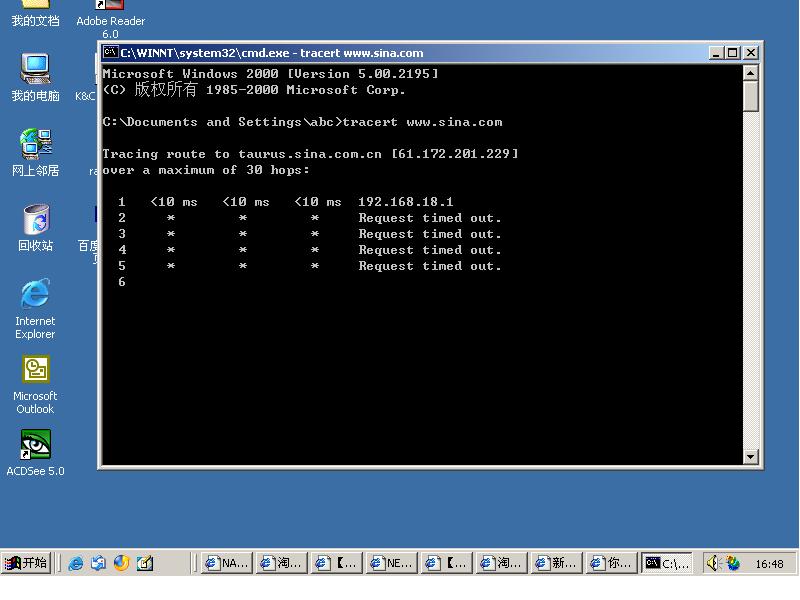The width and height of the screenshot is (800, 600).
Task: Click the IP "192.168.18.1" in hop 1
Action: point(406,202)
